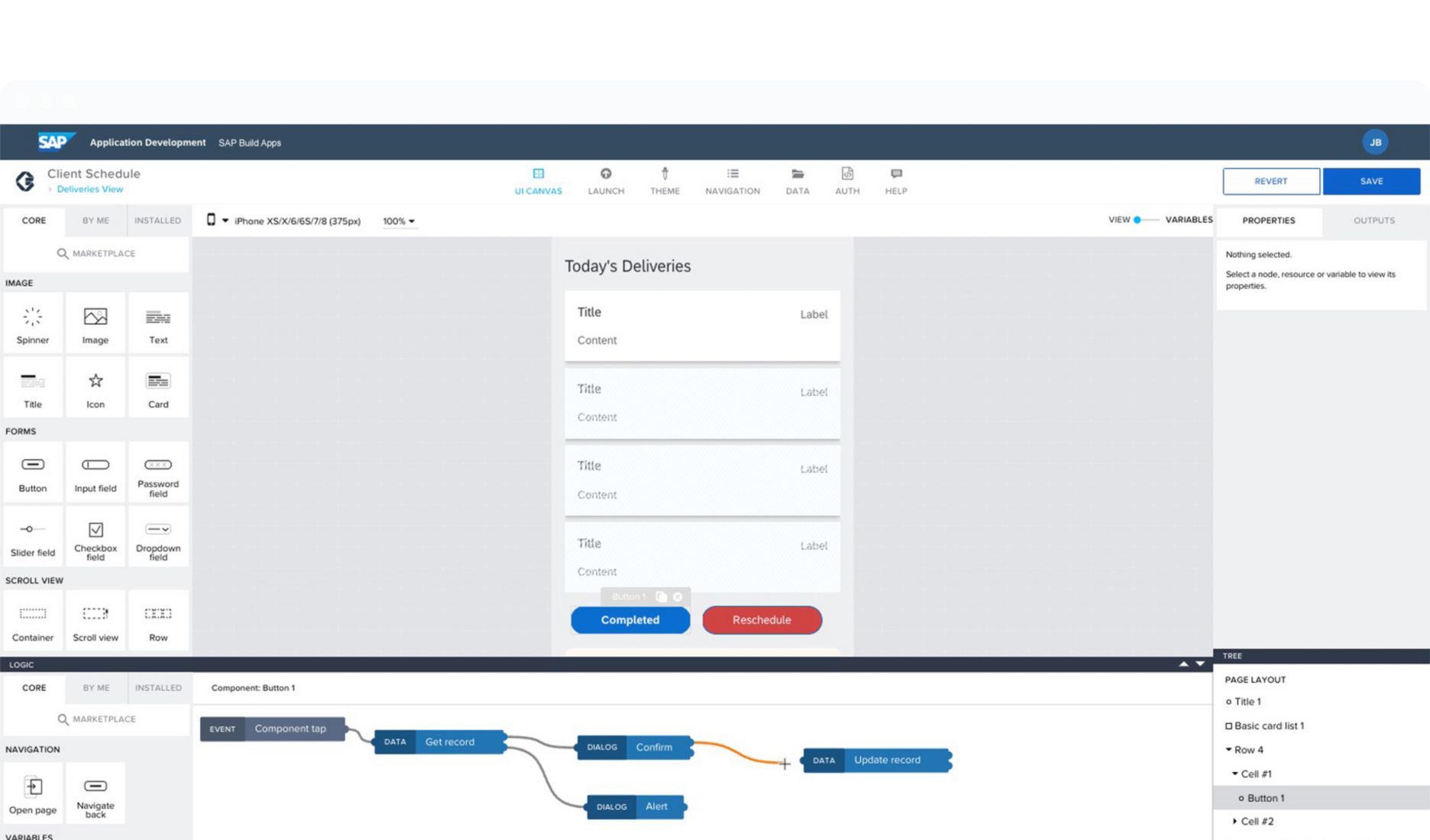Add the Spinner component from the palette
The image size is (1430, 840).
click(33, 324)
